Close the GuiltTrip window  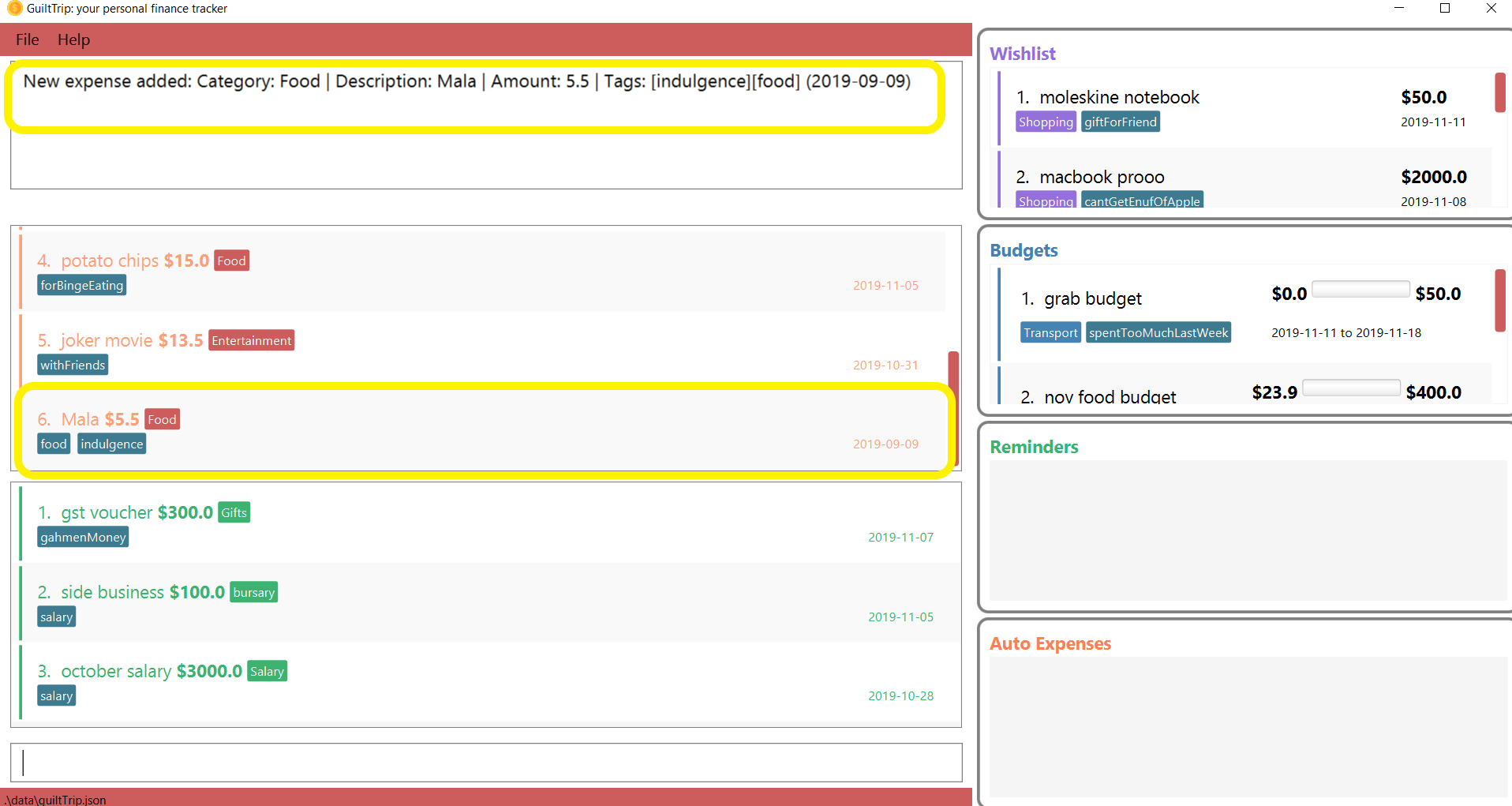click(1491, 9)
